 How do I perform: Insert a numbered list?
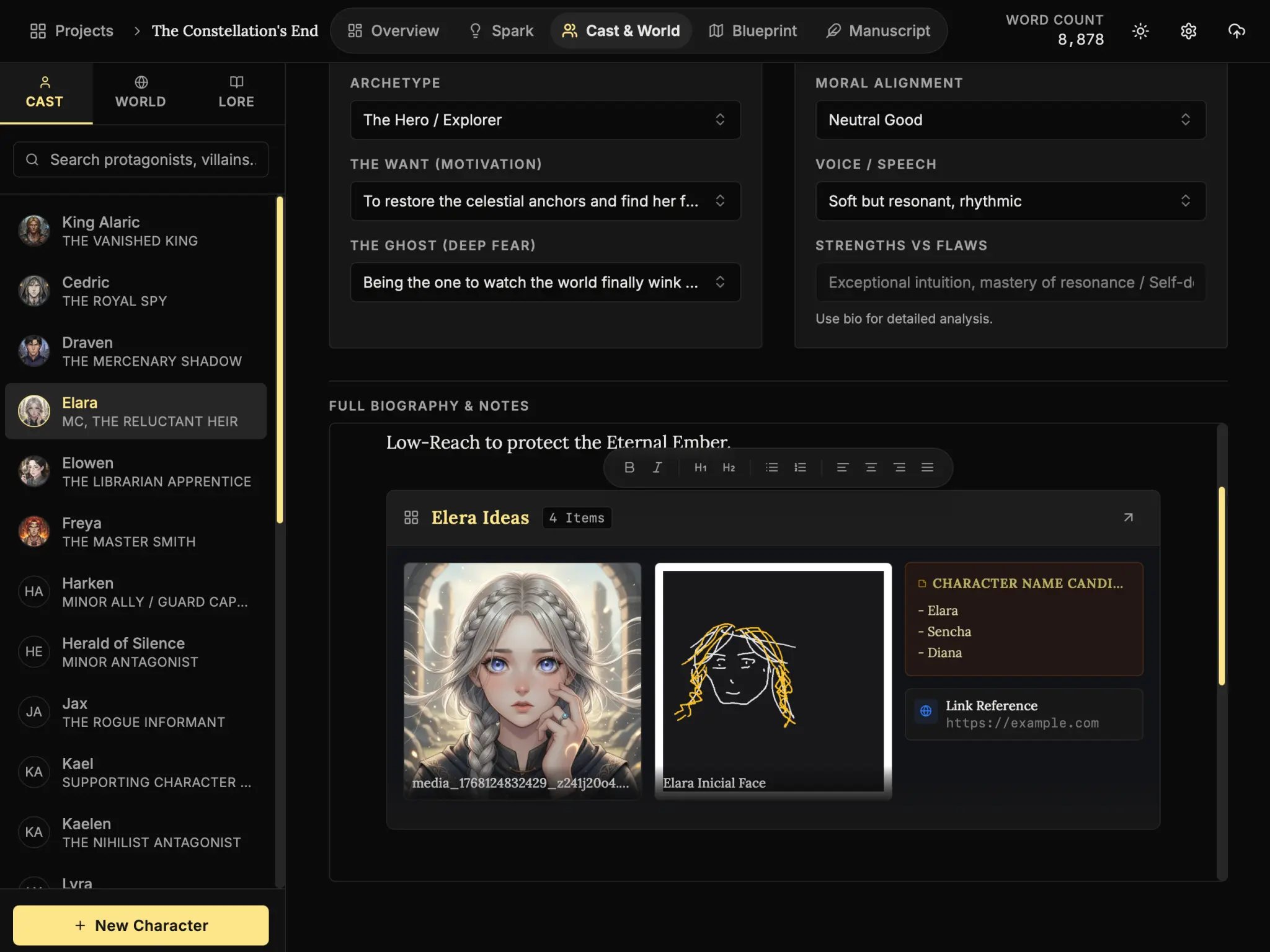point(800,467)
